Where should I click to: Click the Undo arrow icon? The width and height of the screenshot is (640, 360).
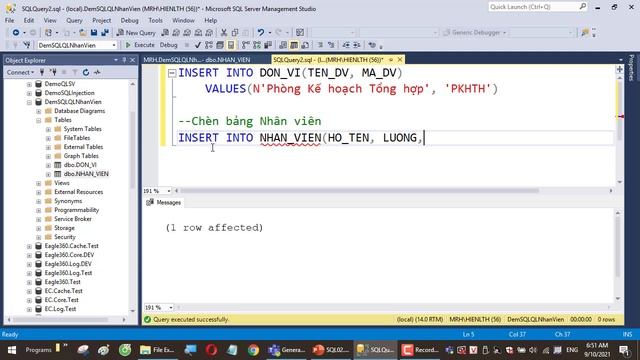[x=260, y=33]
